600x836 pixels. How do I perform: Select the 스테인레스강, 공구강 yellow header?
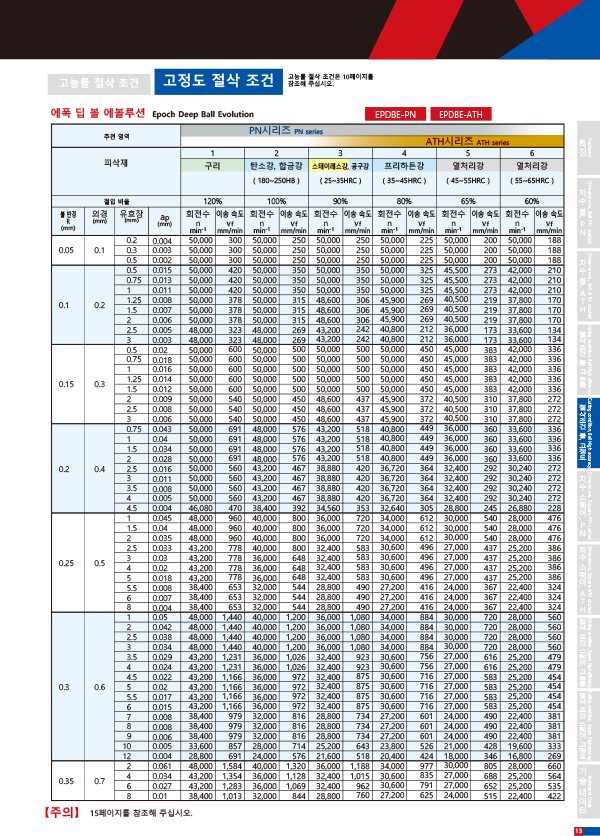coord(340,166)
